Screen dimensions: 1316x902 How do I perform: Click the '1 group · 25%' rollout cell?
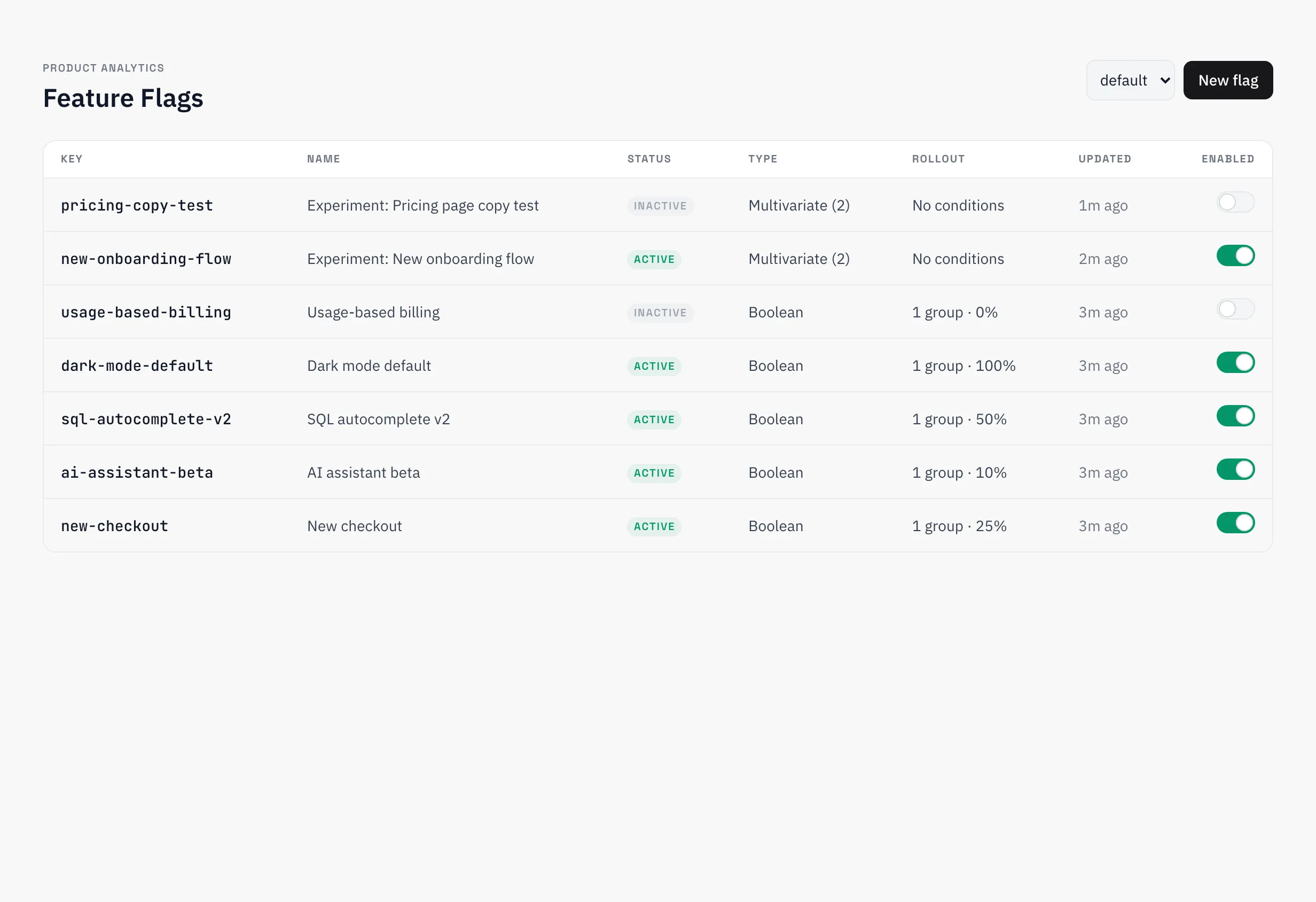(959, 526)
